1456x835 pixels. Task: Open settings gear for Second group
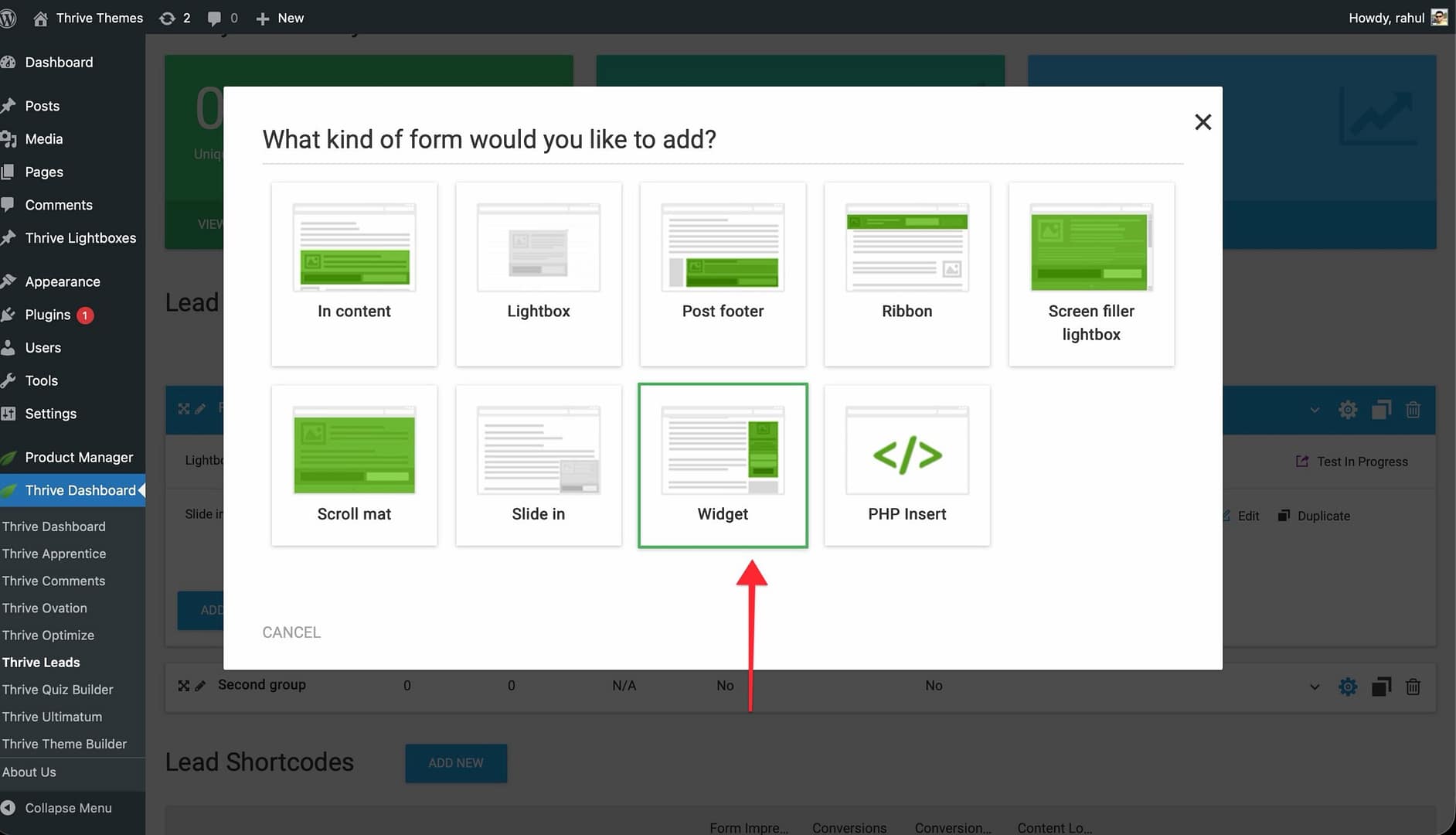pyautogui.click(x=1348, y=687)
